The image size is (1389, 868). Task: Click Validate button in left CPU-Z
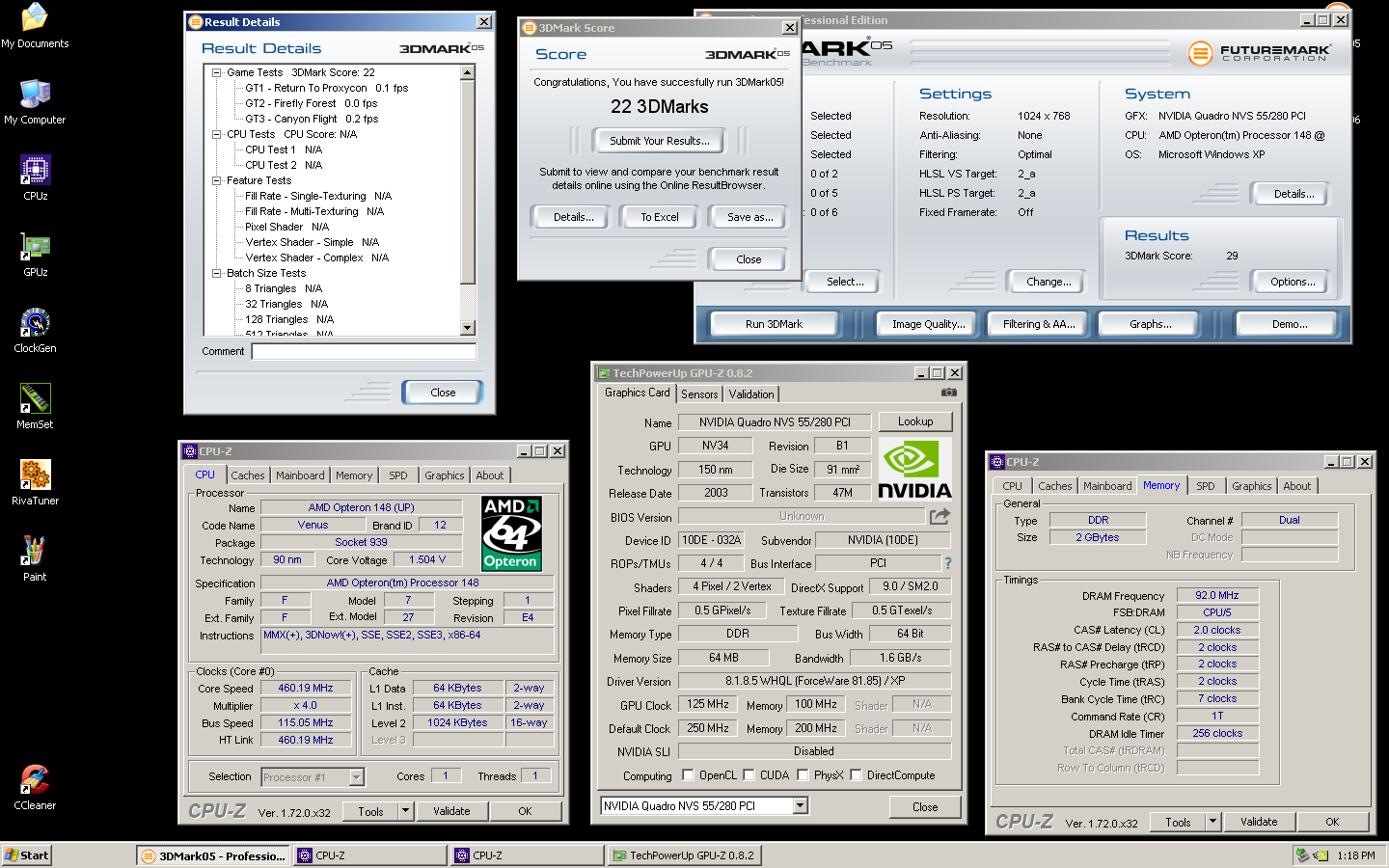tap(451, 811)
